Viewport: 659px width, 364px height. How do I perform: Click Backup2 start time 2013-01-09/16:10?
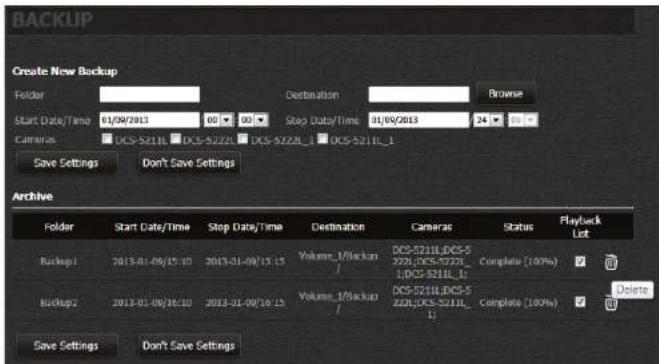tap(152, 303)
